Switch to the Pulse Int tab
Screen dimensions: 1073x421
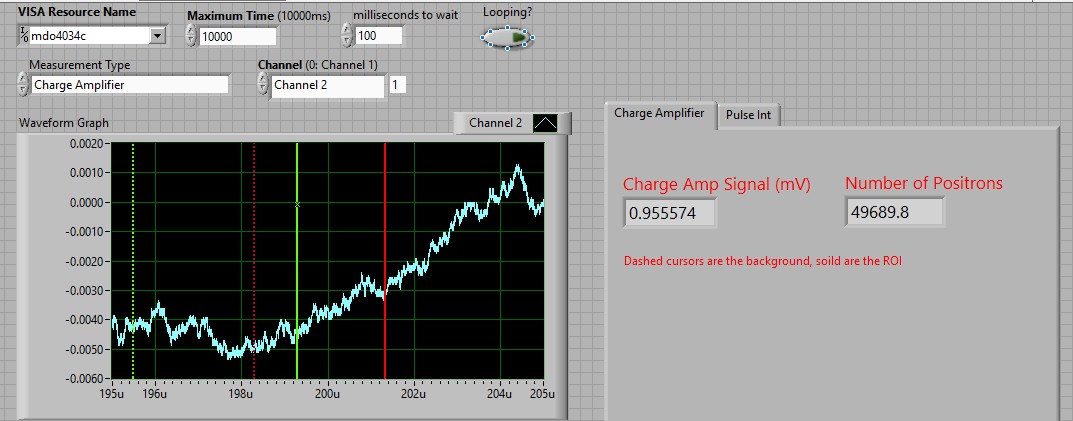(x=748, y=115)
